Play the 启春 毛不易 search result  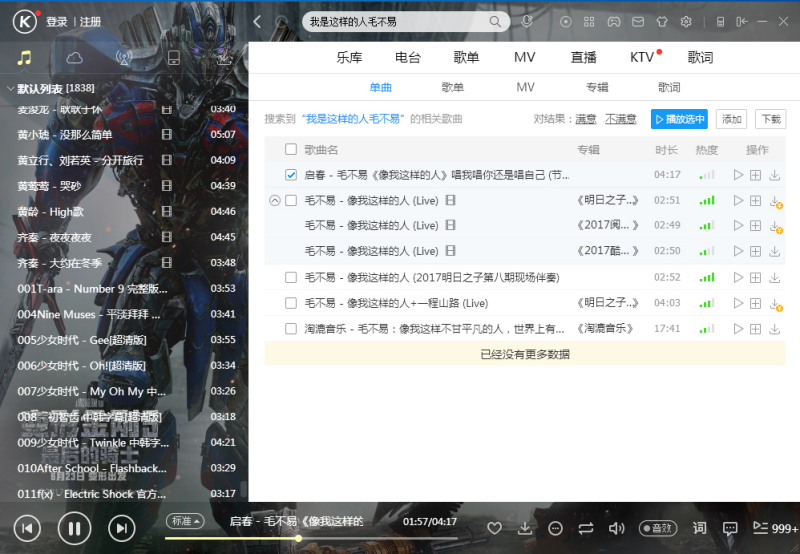tap(738, 175)
